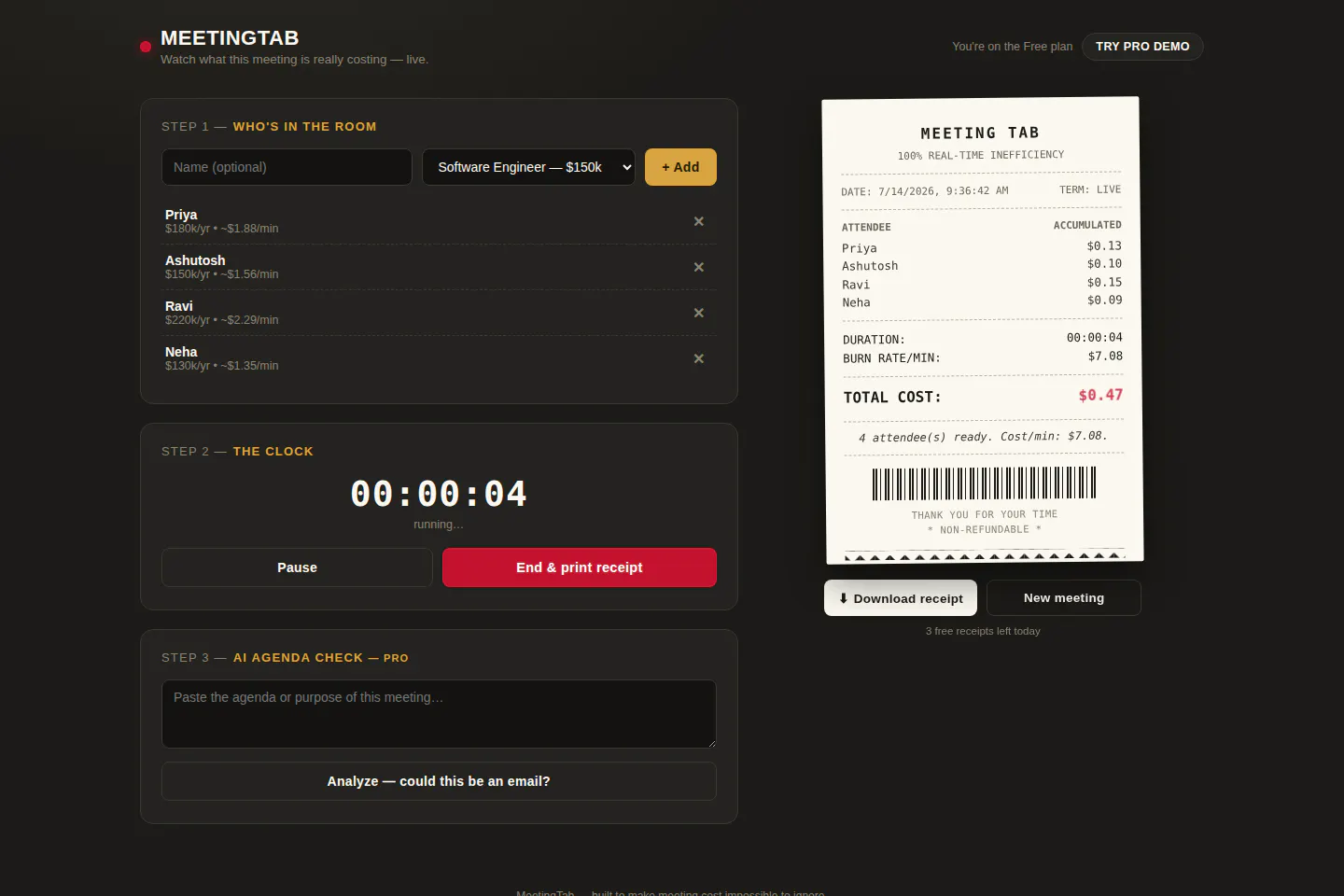Open the Software Engineer role dropdown
The height and width of the screenshot is (896, 1344).
(x=528, y=167)
